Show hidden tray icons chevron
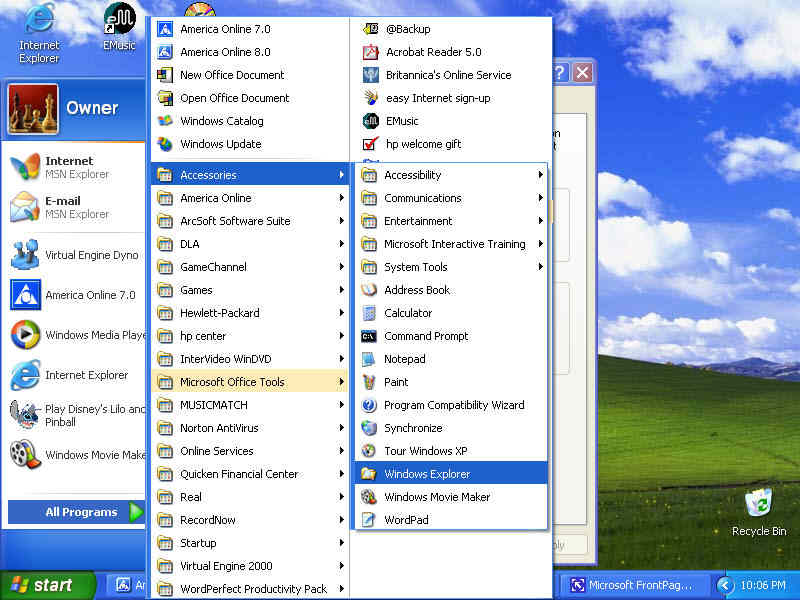 724,585
